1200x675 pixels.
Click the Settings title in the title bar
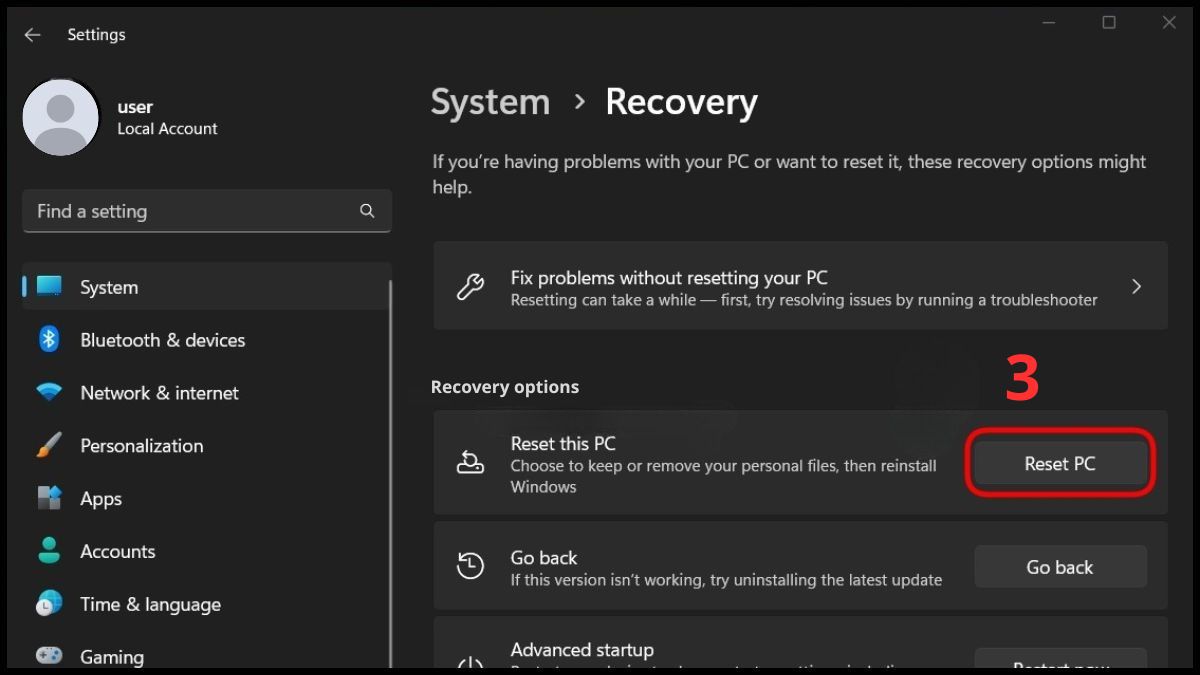(96, 34)
